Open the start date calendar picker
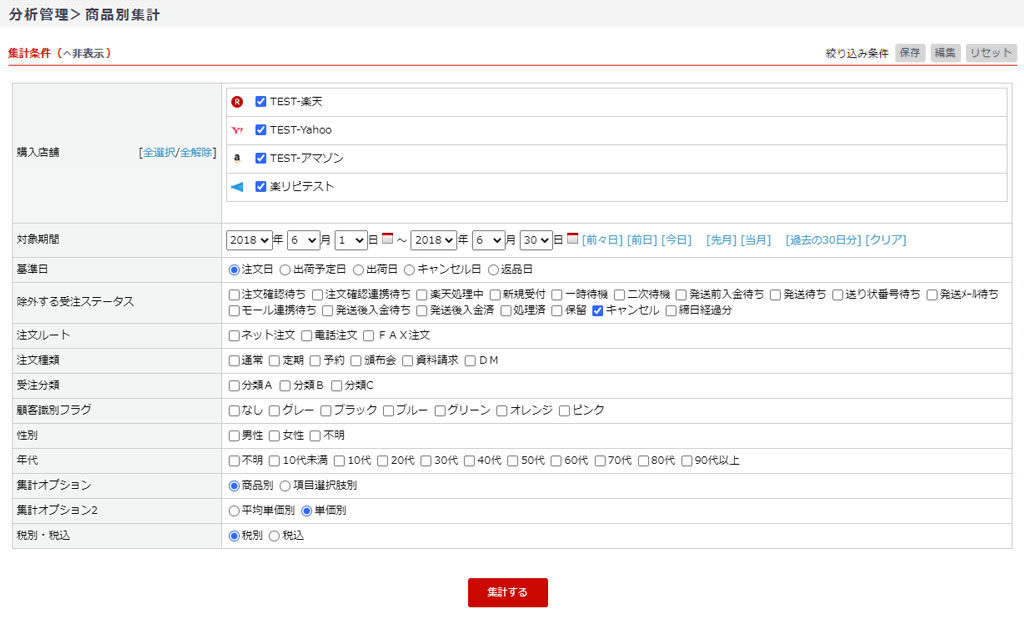The image size is (1024, 626). (388, 239)
